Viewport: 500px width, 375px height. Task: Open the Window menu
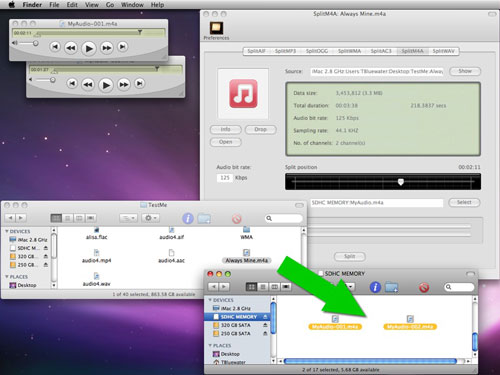[x=132, y=5]
